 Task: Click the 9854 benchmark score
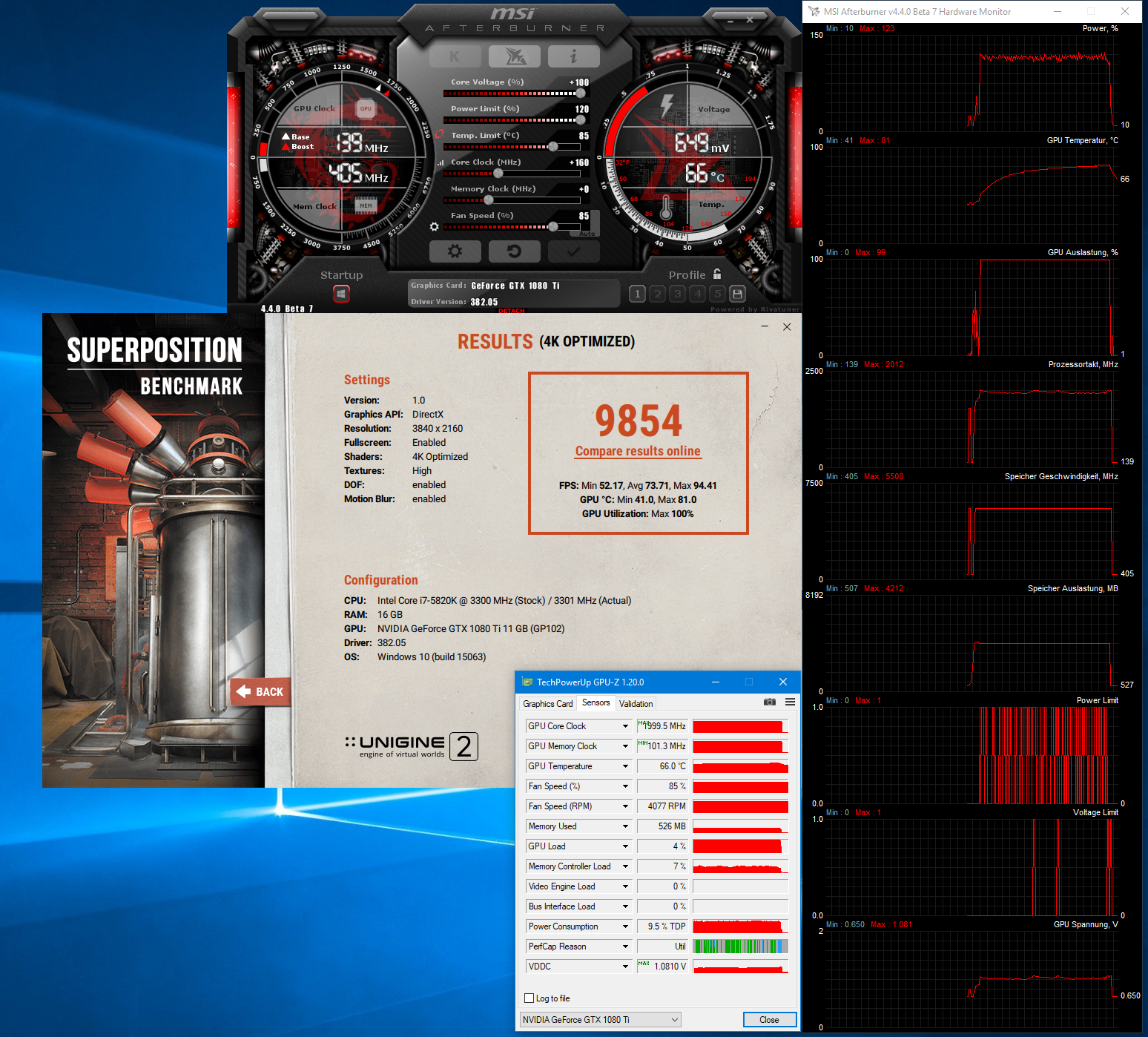(639, 421)
